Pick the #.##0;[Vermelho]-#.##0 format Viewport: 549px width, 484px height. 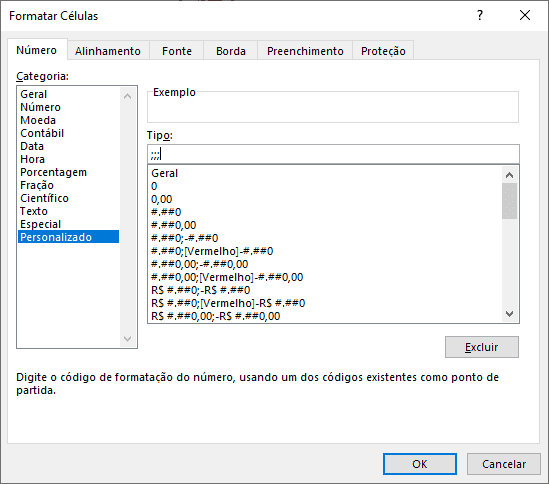click(x=212, y=251)
